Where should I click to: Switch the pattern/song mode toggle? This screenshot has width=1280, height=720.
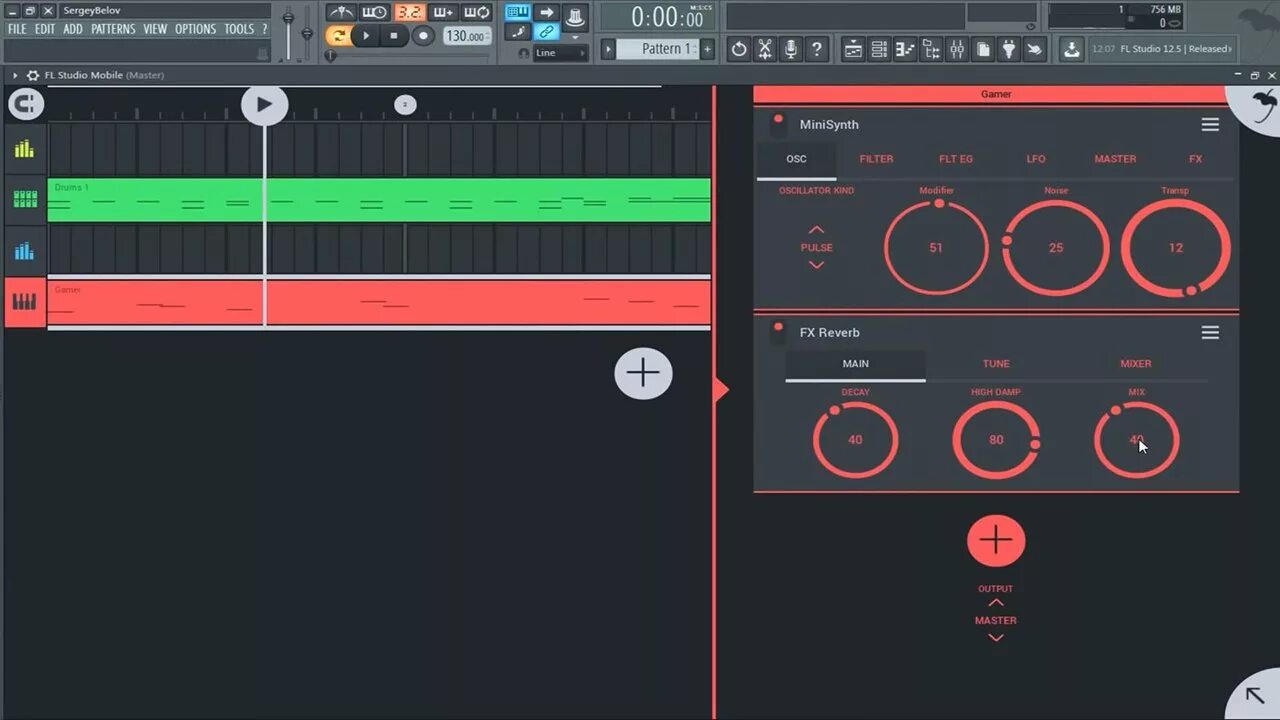click(339, 36)
